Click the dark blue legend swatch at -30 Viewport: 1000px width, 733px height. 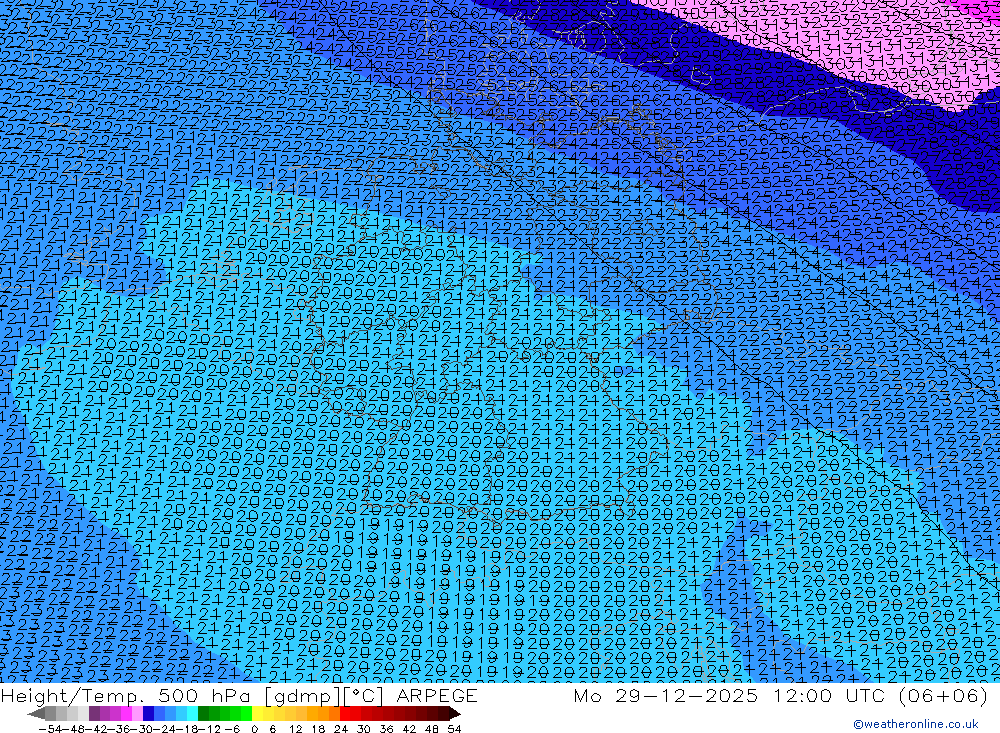tap(148, 713)
